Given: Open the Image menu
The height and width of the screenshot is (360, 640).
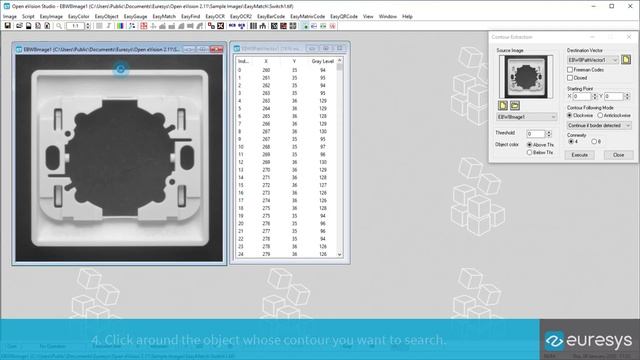Looking at the screenshot, I should point(10,16).
